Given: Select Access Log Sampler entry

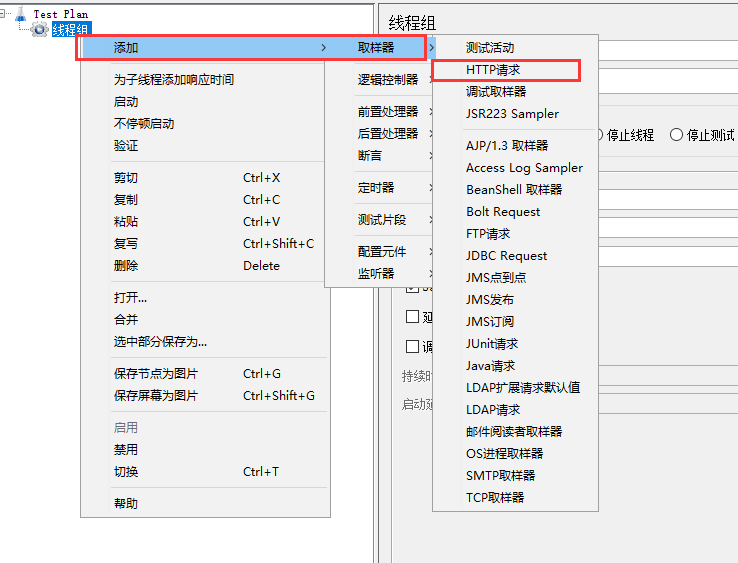Looking at the screenshot, I should tap(515, 168).
